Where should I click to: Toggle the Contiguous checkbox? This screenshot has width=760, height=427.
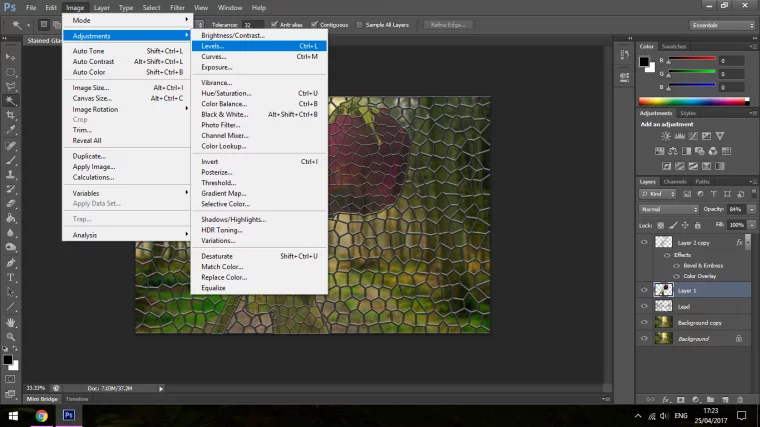pos(315,25)
